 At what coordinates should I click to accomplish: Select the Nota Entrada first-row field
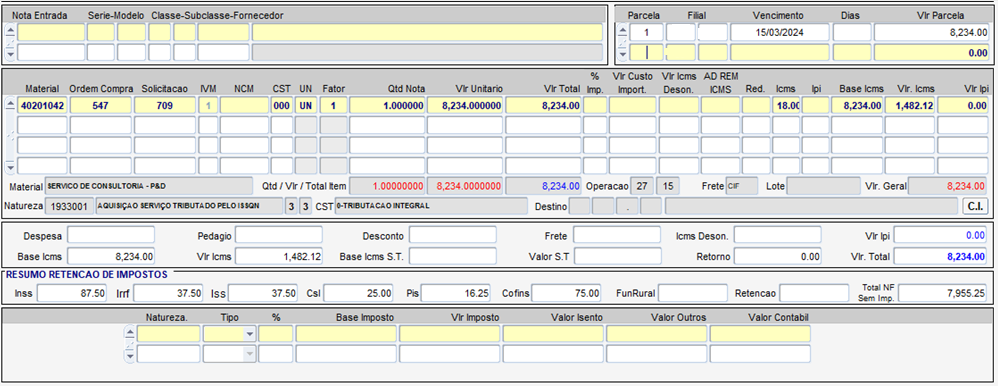click(51, 32)
